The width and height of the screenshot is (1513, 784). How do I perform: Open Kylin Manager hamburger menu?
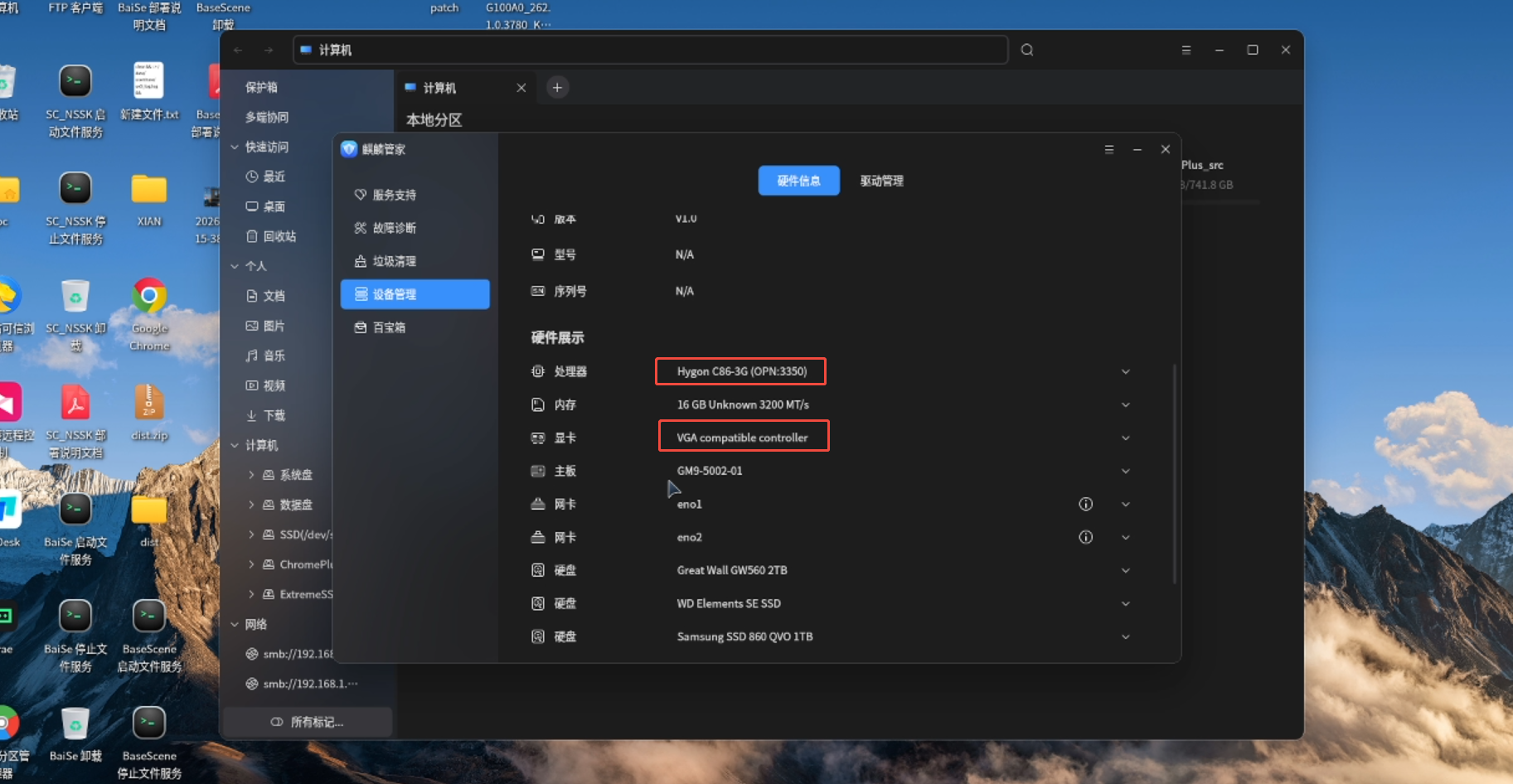click(x=1109, y=149)
